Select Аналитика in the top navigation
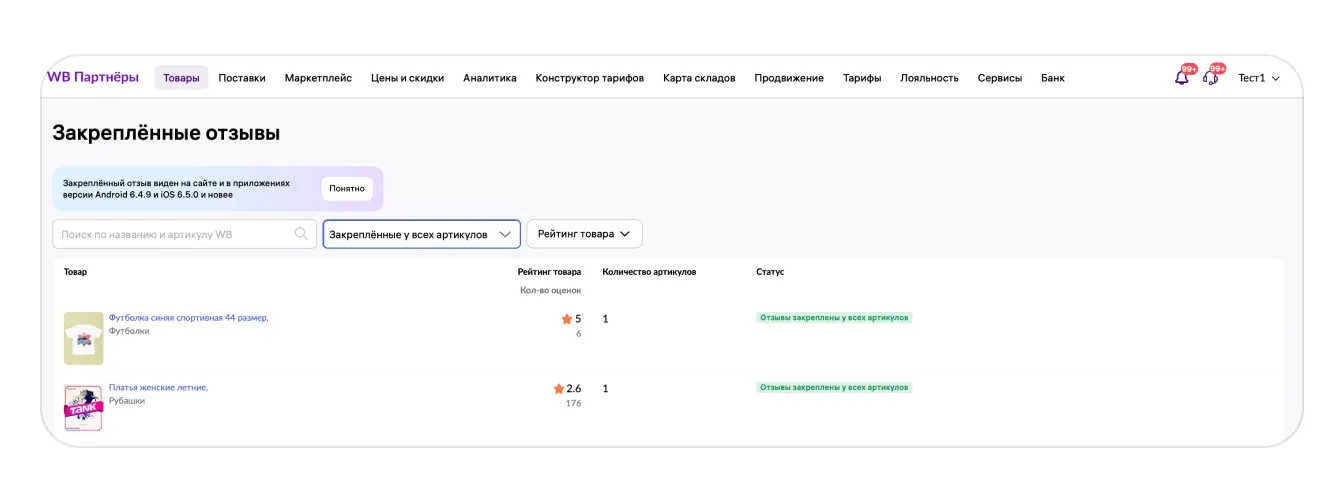The image size is (1344, 502). coord(490,78)
